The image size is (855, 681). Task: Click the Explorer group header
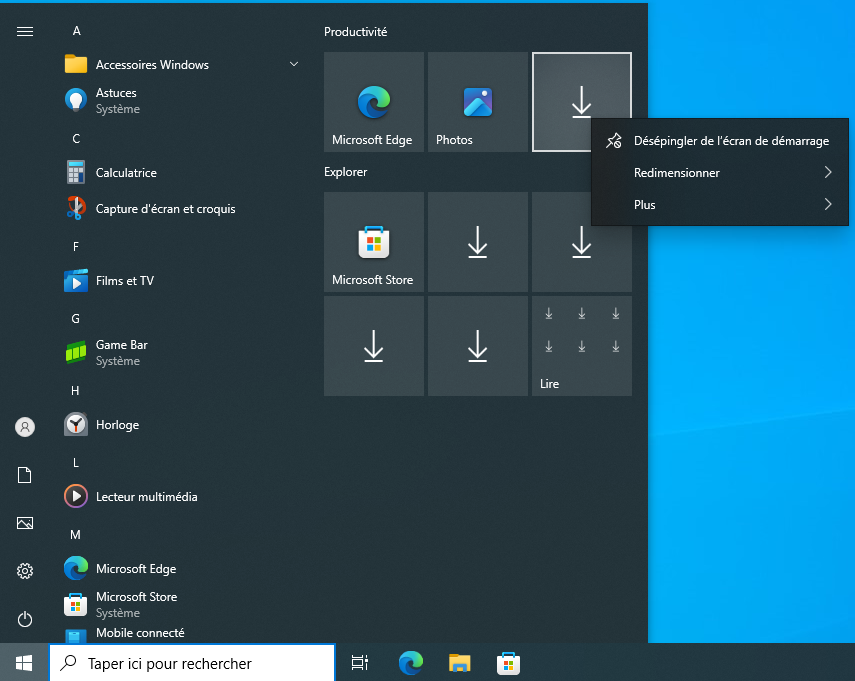pos(346,172)
